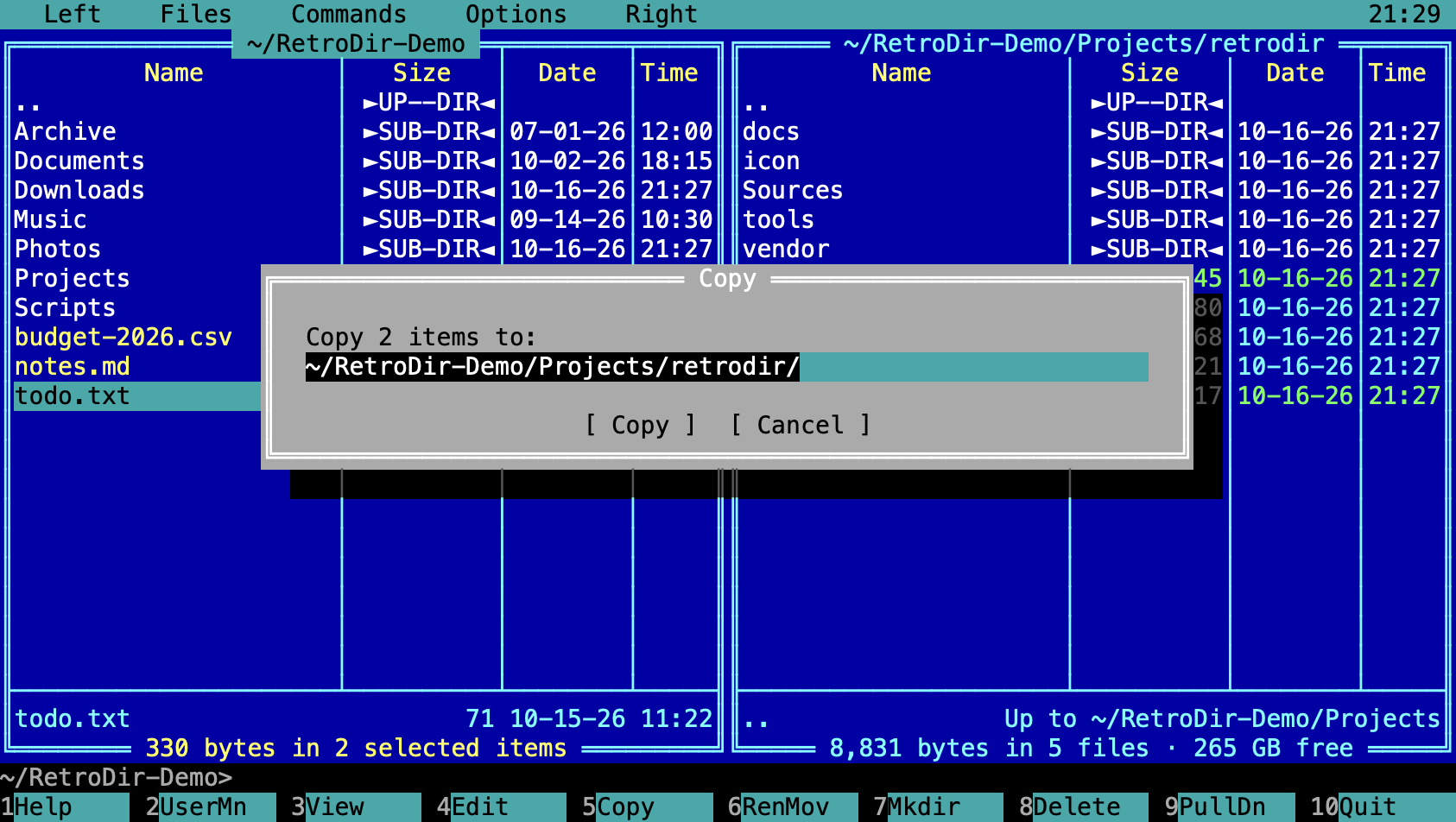Screen dimensions: 1456x822
Task: Click the right panel Name column header
Action: coord(902,73)
